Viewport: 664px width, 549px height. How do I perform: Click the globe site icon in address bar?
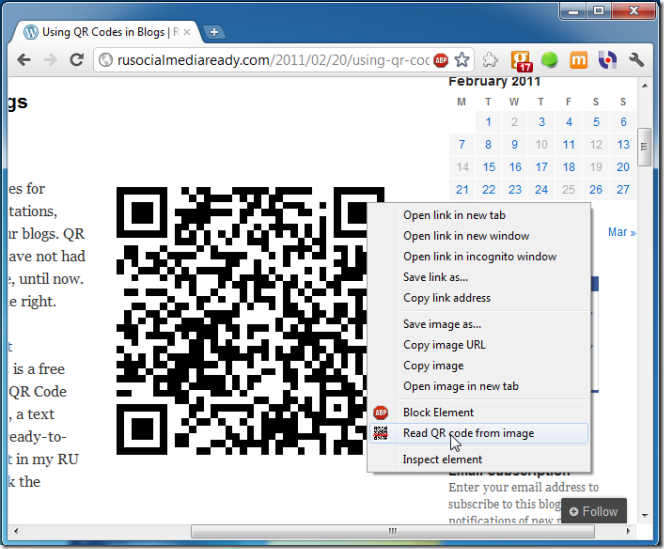(x=105, y=60)
